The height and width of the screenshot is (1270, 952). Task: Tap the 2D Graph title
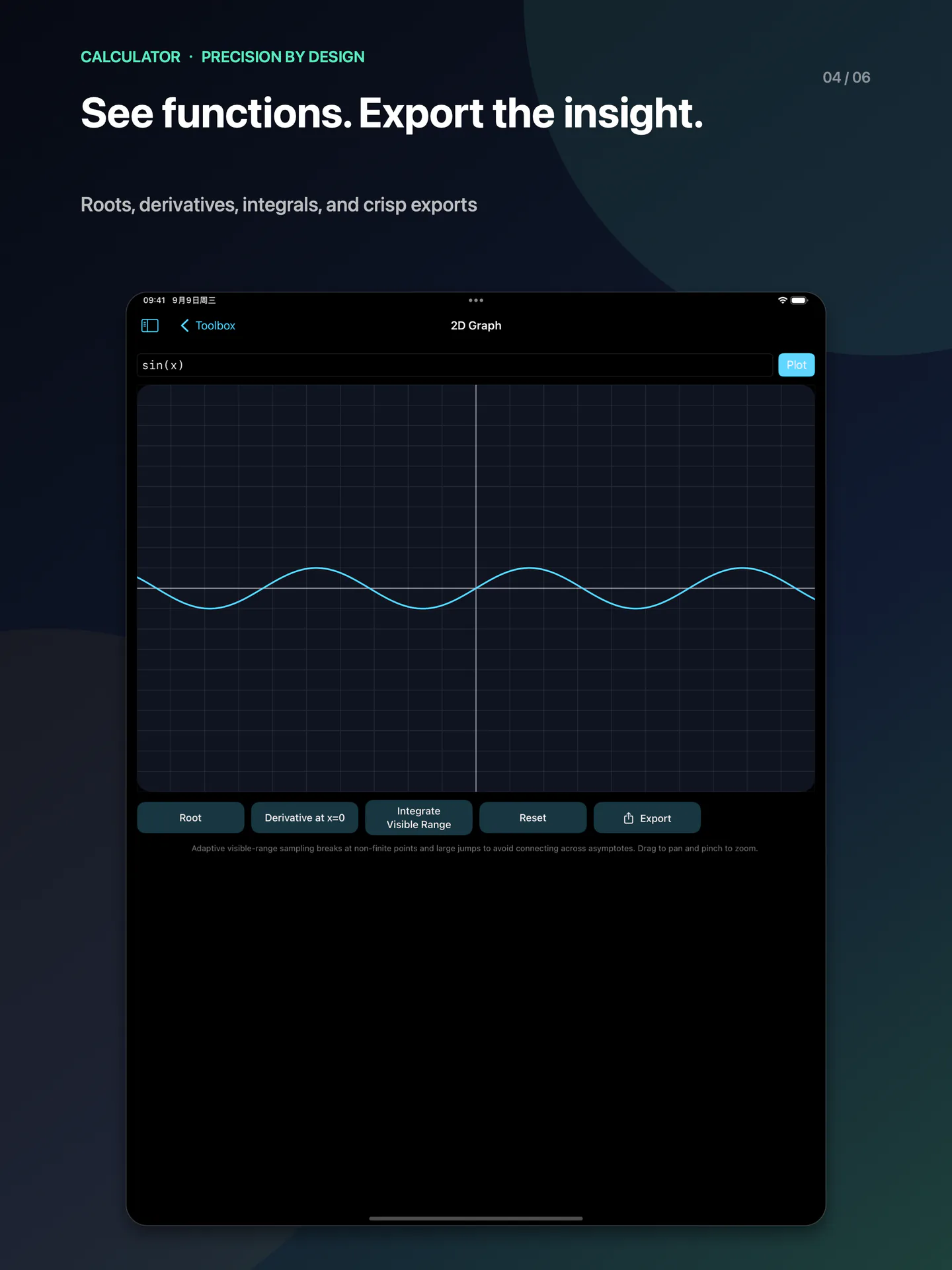pos(476,325)
